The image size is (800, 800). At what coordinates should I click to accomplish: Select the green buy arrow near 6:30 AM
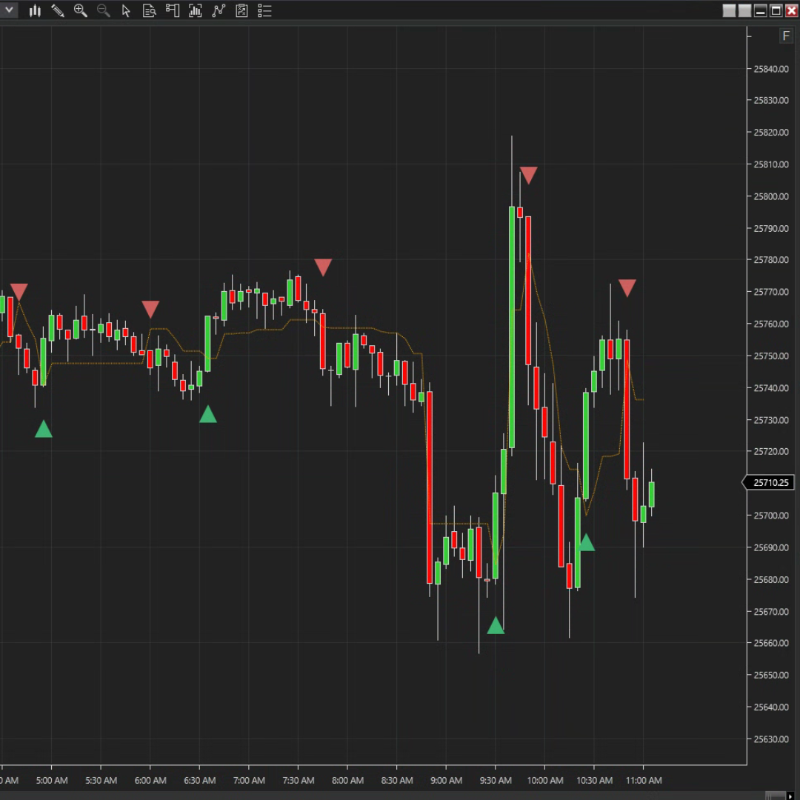coord(208,414)
